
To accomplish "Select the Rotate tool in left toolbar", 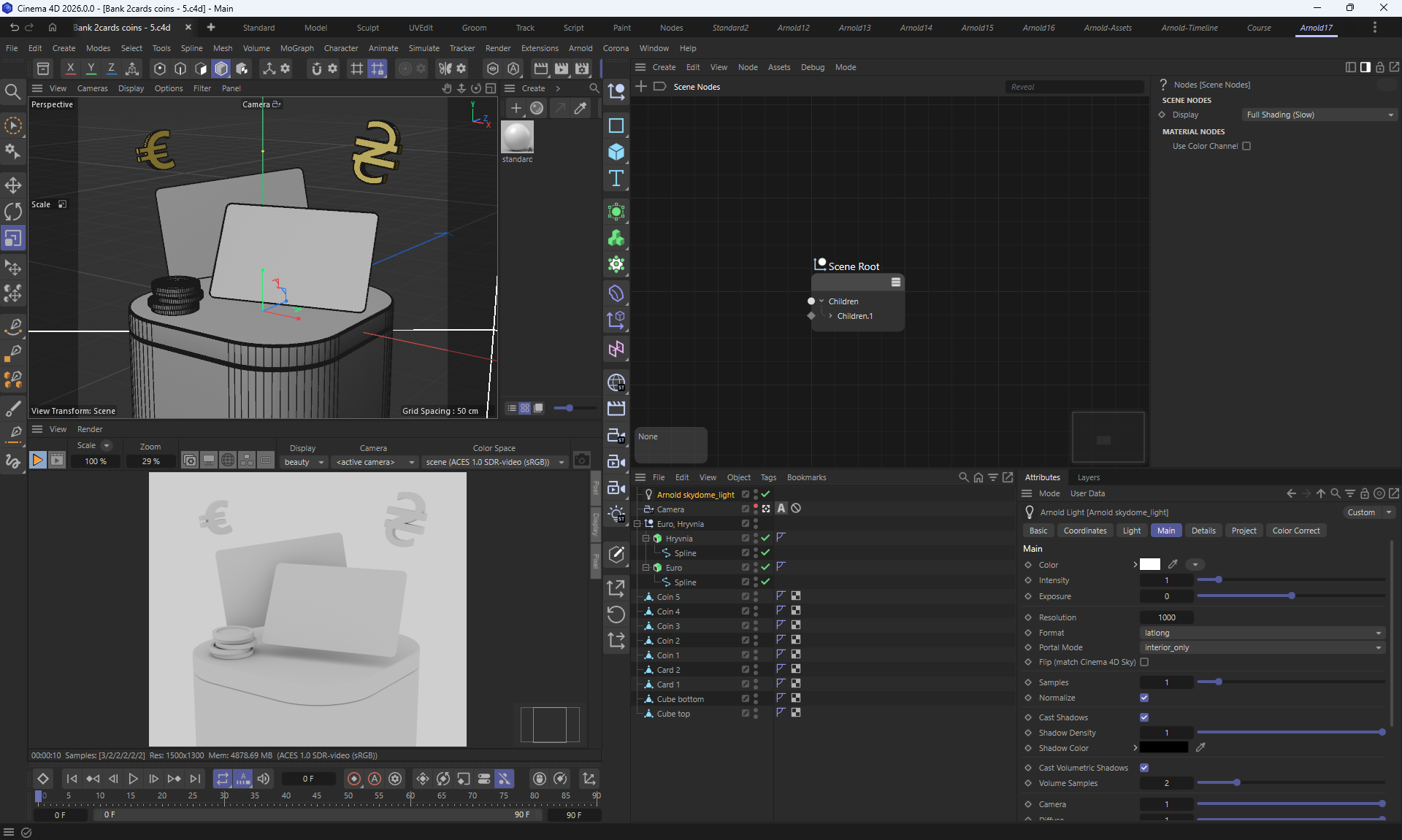I will pos(13,212).
